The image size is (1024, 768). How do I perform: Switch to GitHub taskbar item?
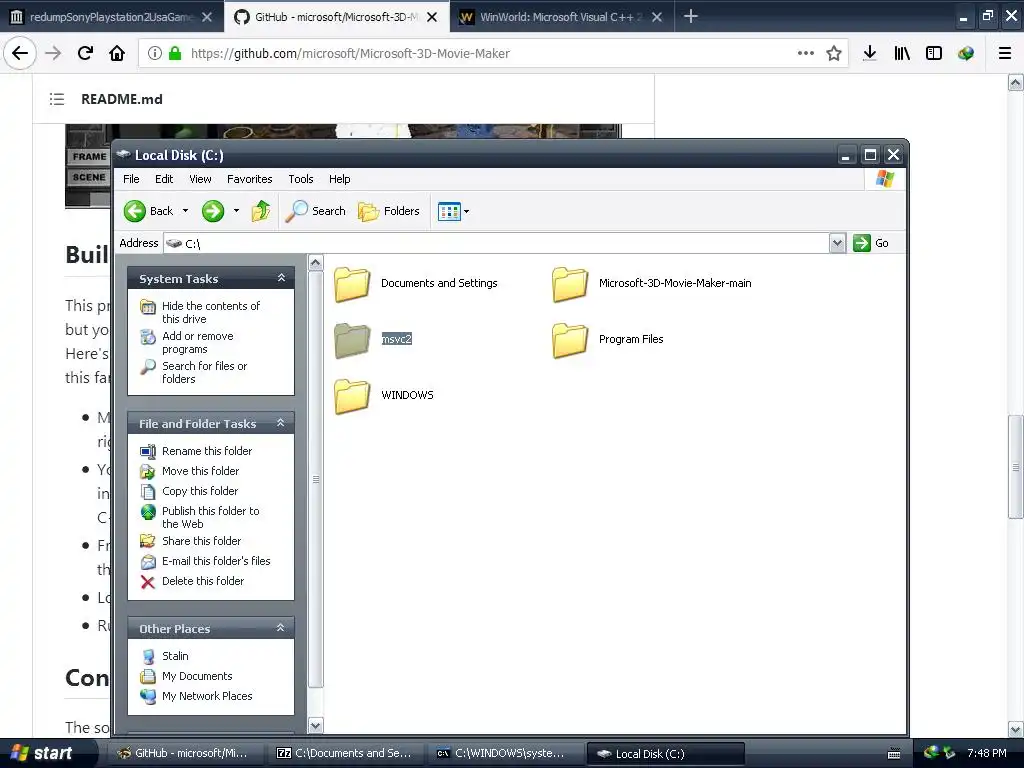(186, 753)
